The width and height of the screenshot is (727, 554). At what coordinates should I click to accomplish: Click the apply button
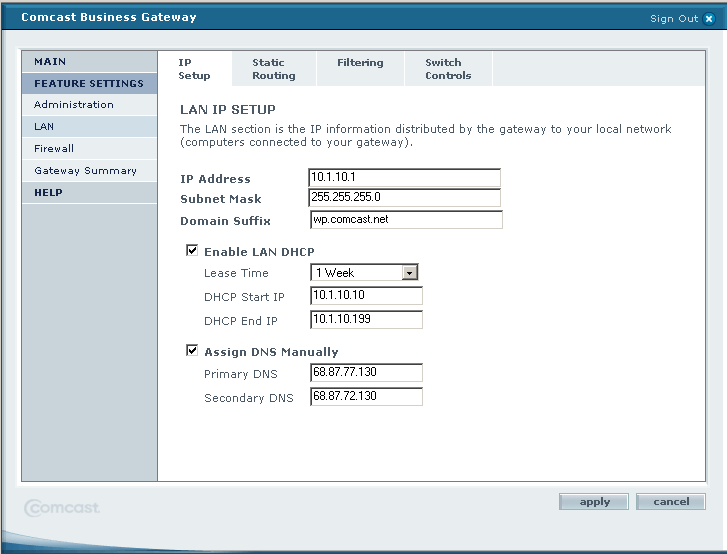[594, 502]
